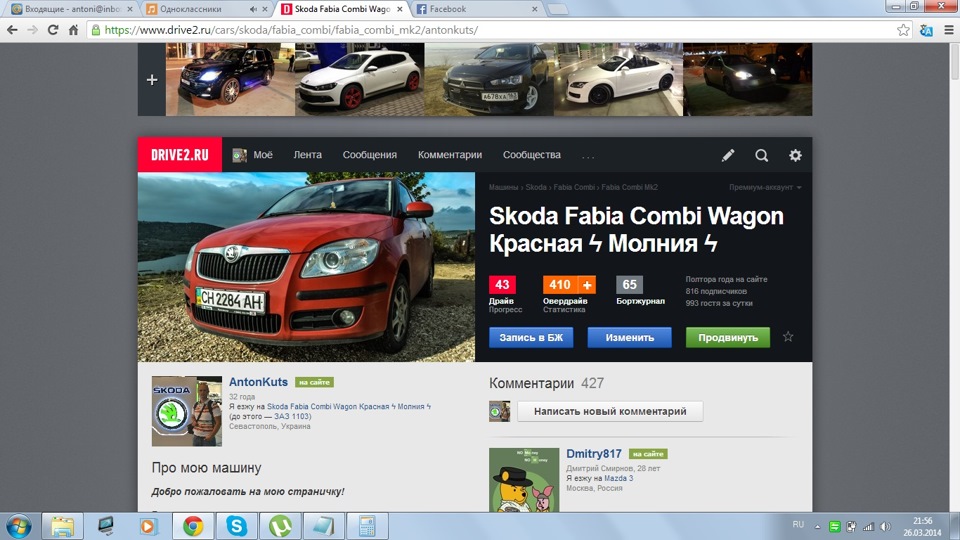The height and width of the screenshot is (540, 960).
Task: Open red Skoda Fabia main photo
Action: (306, 267)
